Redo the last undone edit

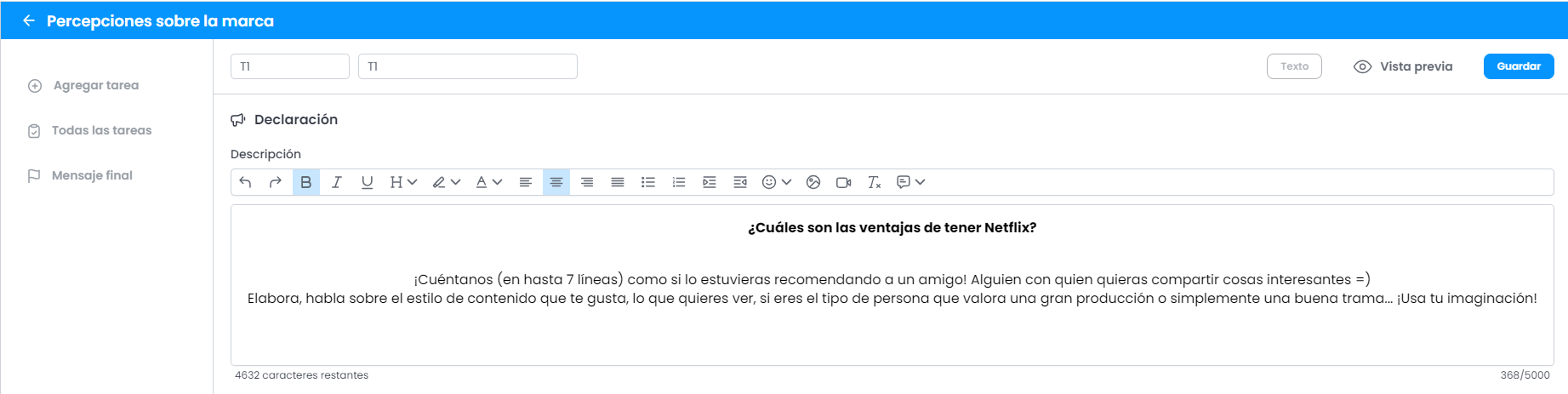coord(275,182)
